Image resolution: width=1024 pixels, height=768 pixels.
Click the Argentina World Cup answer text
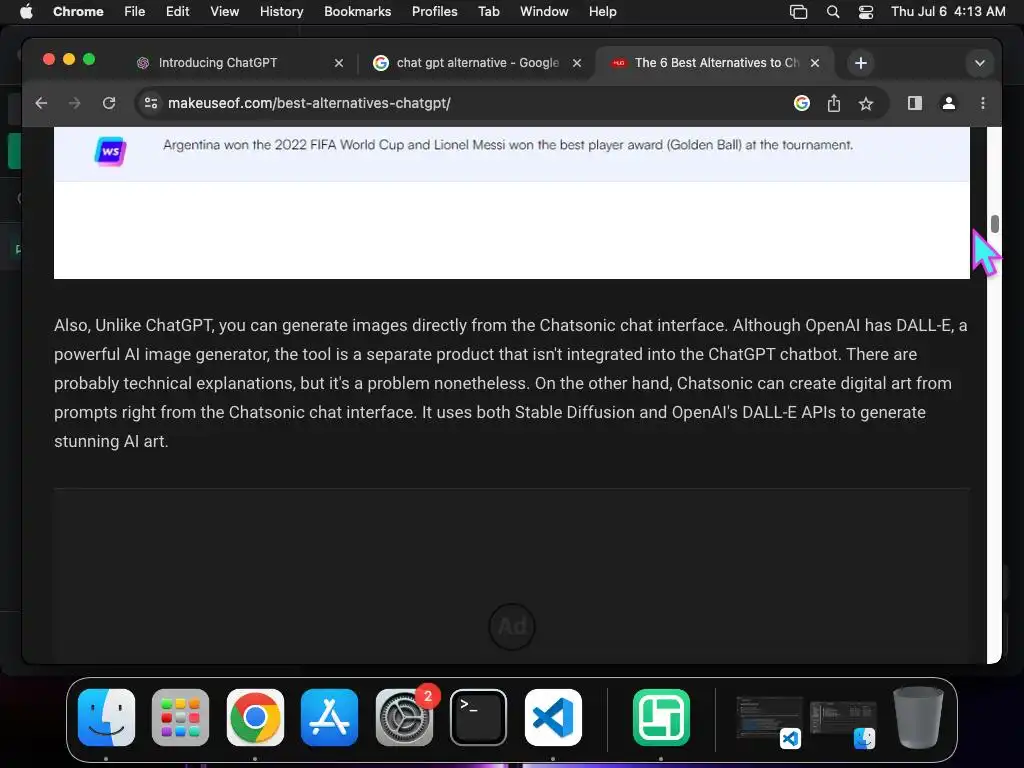tap(508, 145)
